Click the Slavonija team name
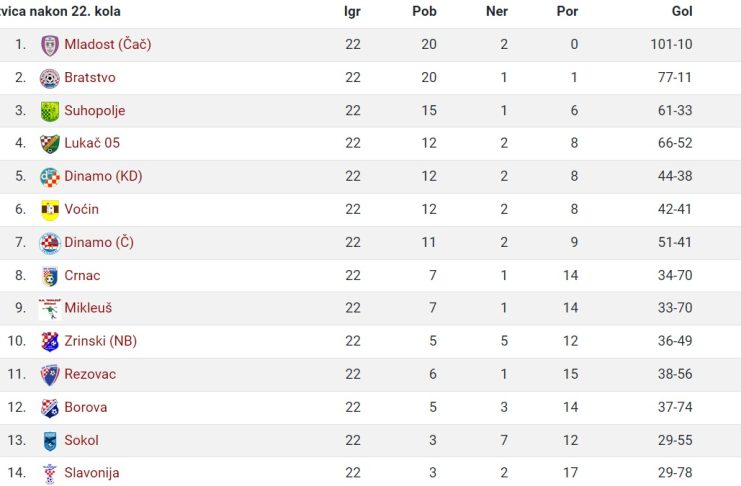The image size is (741, 486). (x=92, y=473)
